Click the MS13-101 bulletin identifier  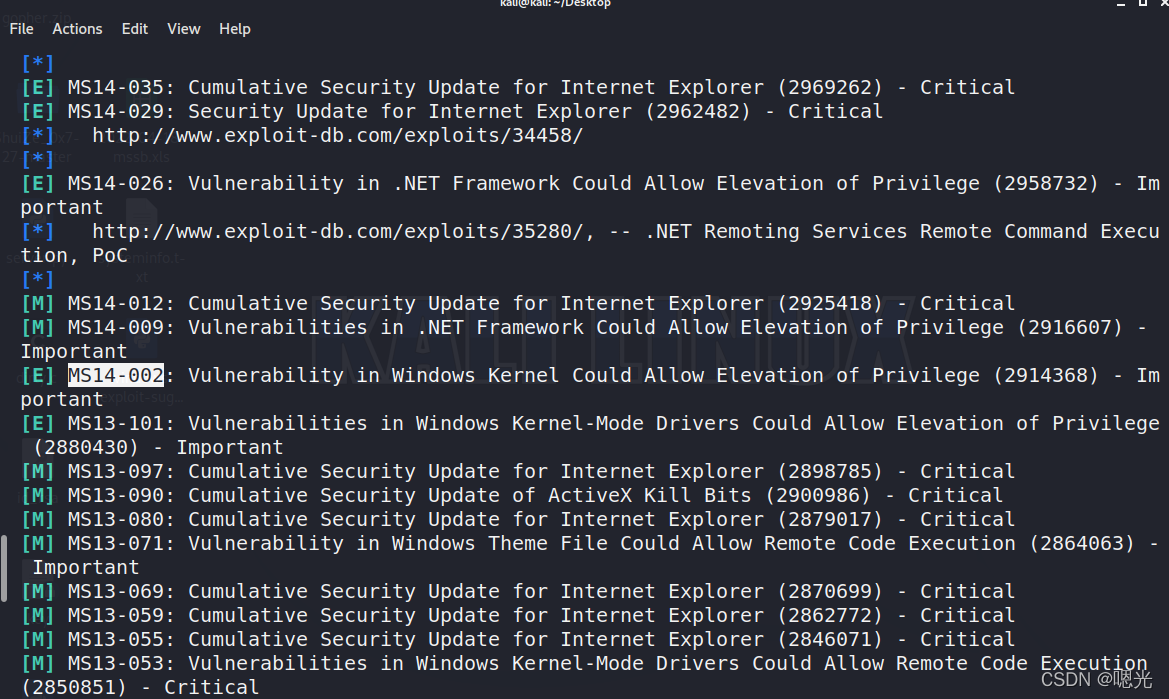(115, 423)
